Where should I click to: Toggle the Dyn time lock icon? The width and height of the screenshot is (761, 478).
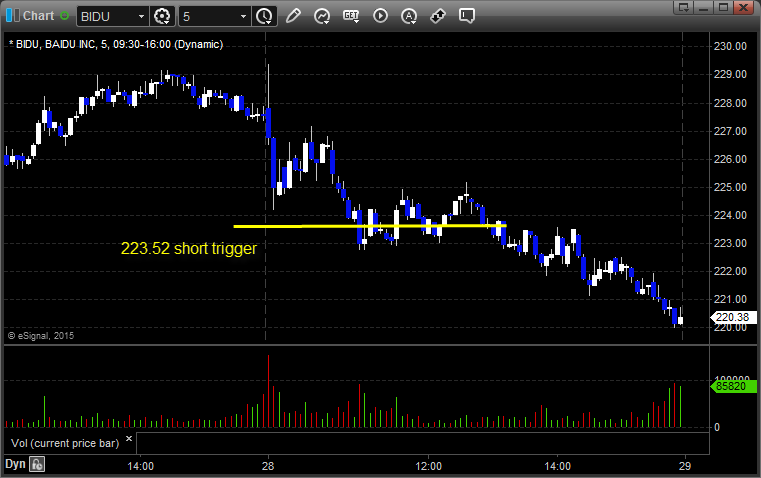(37, 464)
